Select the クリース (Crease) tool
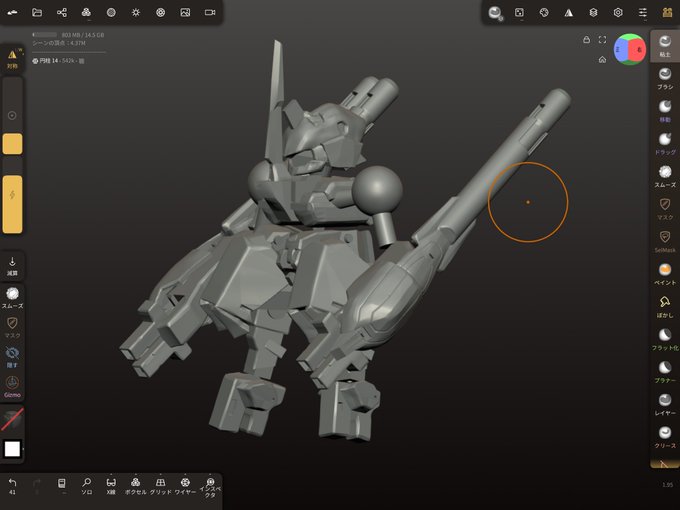This screenshot has height=510, width=680. coord(665,437)
